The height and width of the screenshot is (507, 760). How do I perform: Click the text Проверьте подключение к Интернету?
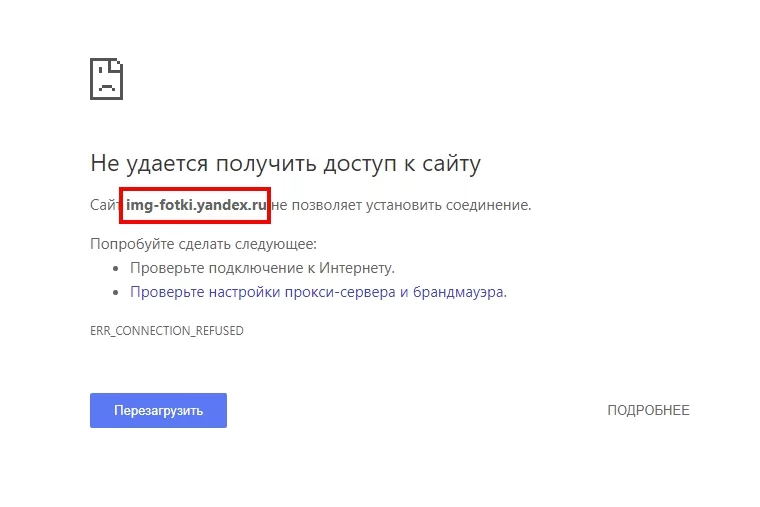(262, 268)
